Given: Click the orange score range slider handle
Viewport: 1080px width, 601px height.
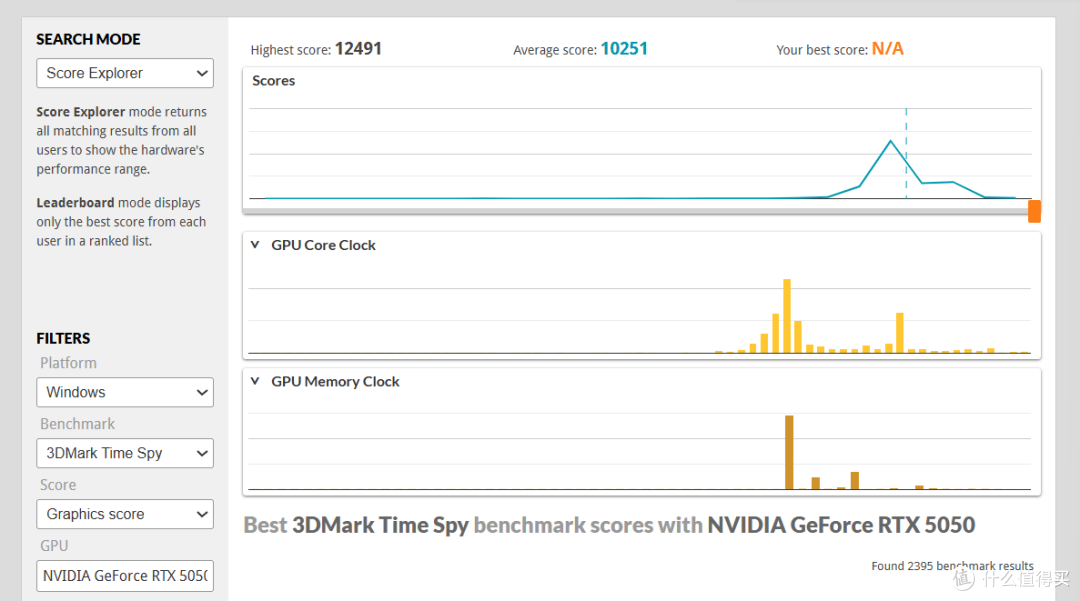Looking at the screenshot, I should tap(1034, 211).
